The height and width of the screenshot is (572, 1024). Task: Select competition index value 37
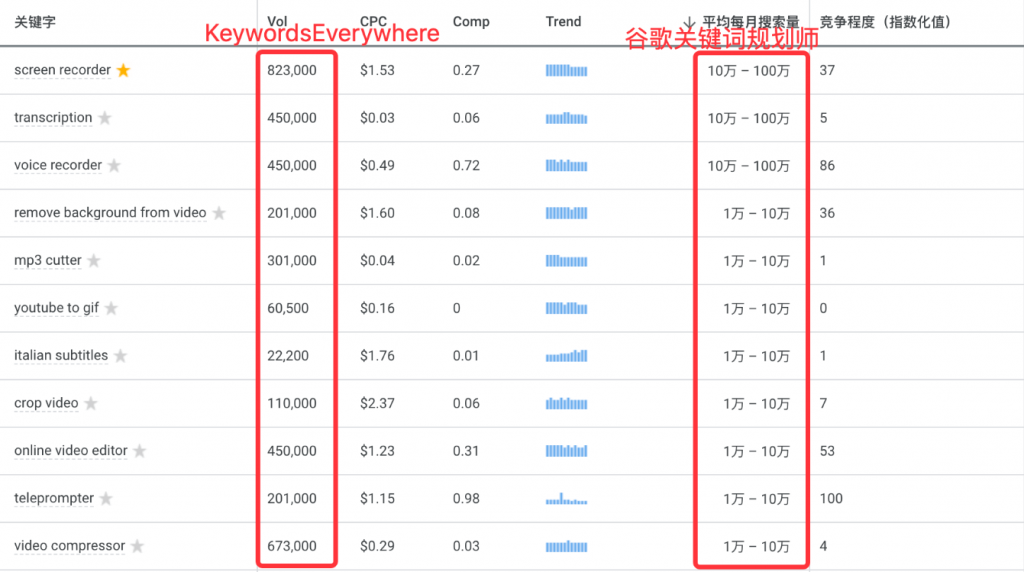pyautogui.click(x=827, y=71)
